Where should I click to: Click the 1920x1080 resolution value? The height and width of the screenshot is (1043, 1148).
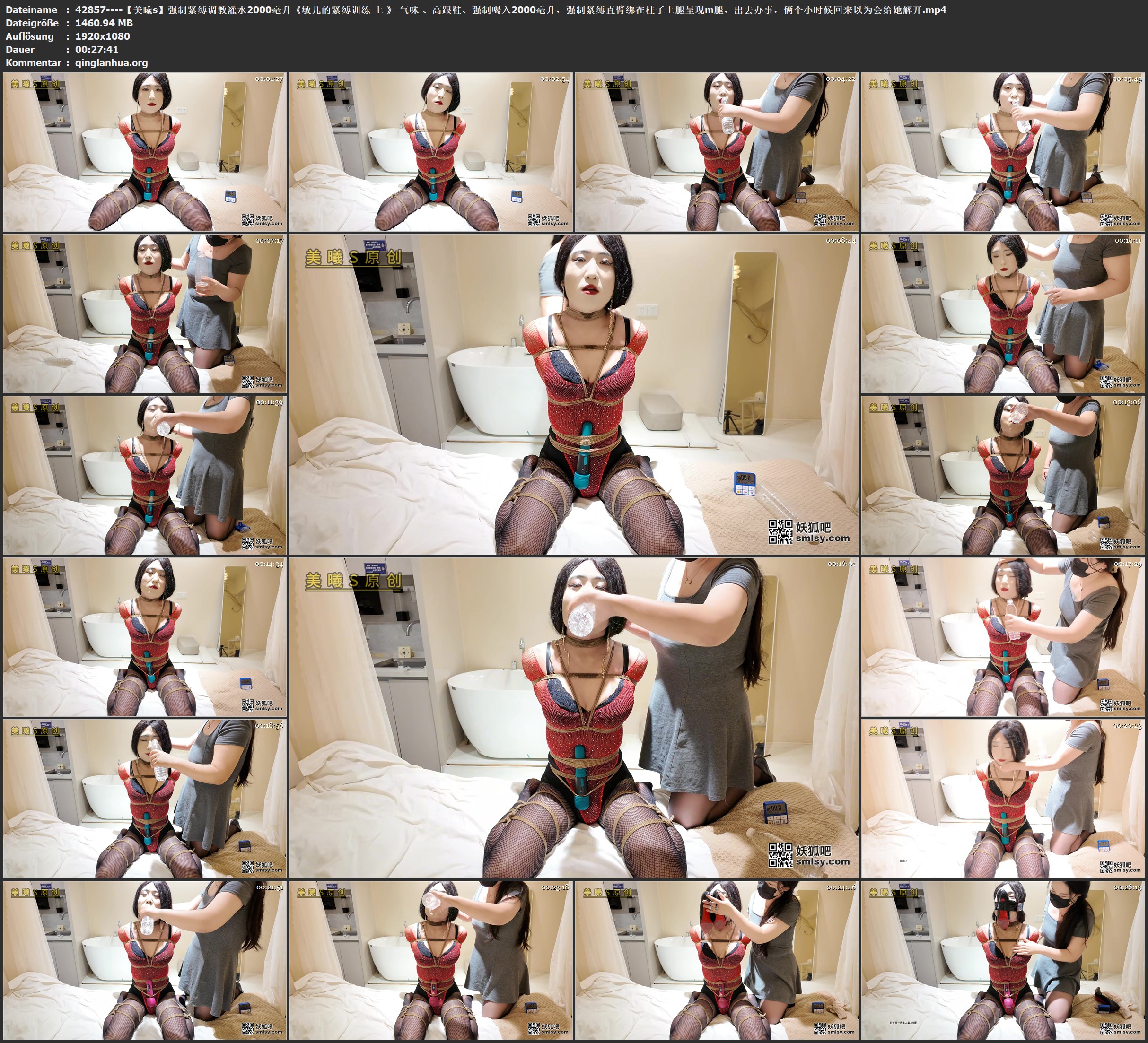coord(103,36)
